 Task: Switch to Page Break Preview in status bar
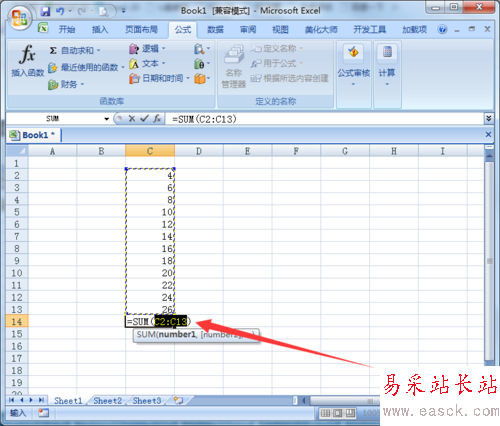pyautogui.click(x=350, y=413)
